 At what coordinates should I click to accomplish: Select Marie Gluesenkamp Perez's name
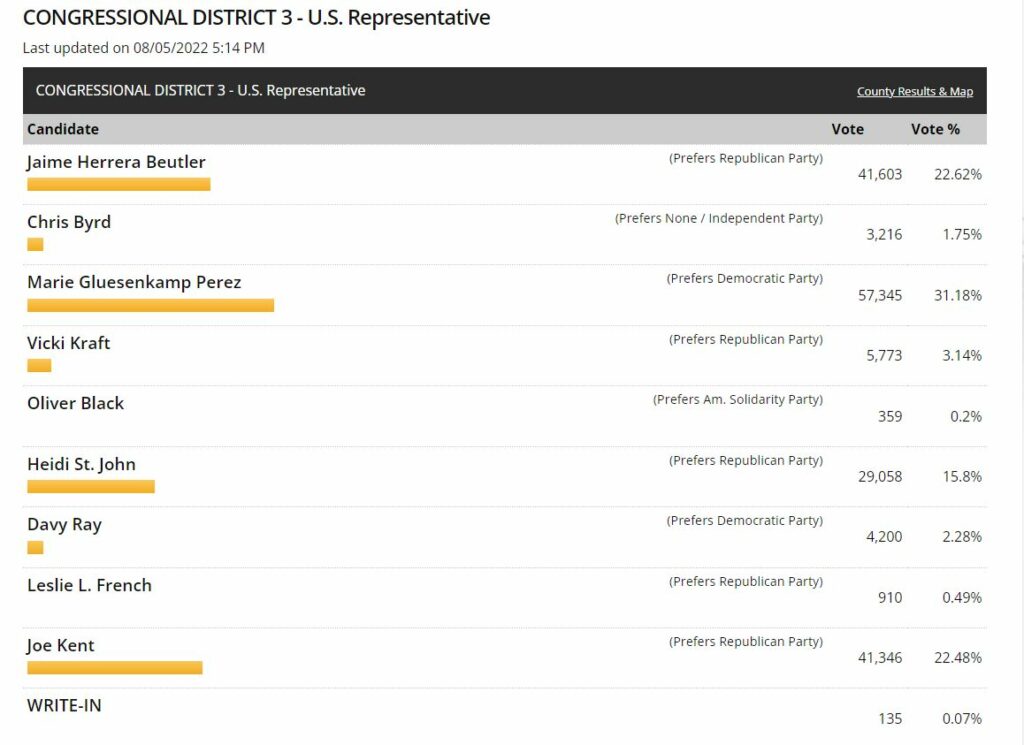tap(135, 283)
